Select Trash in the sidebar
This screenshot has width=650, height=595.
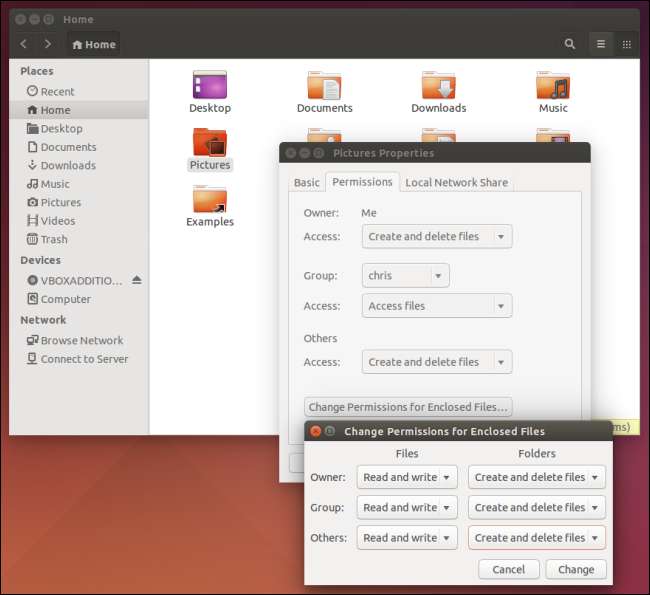click(54, 239)
